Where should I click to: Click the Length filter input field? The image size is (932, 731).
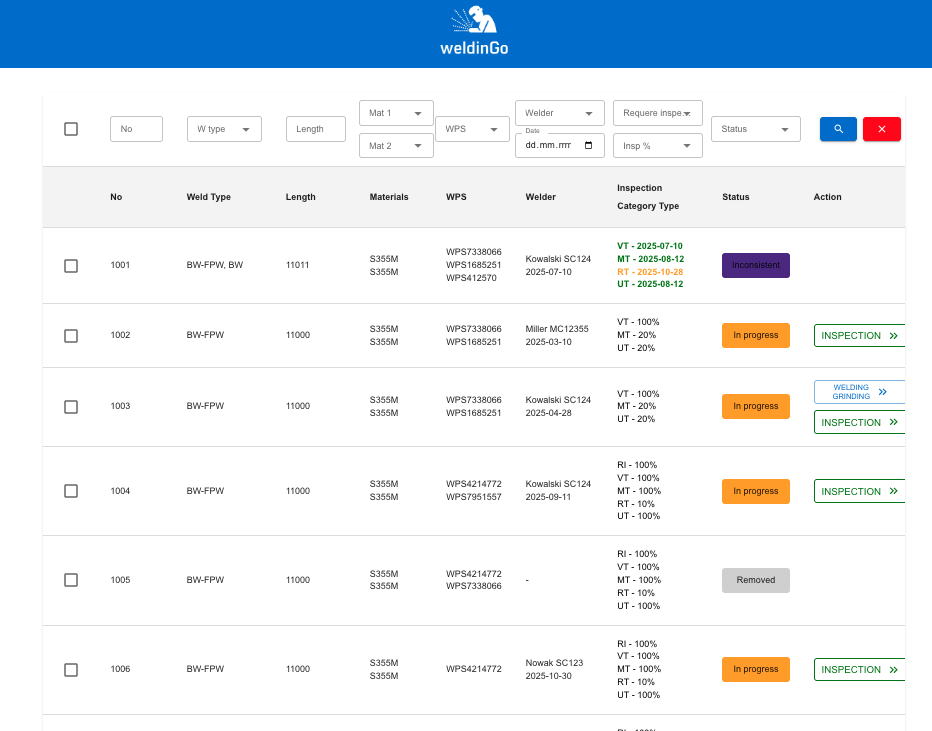(315, 129)
